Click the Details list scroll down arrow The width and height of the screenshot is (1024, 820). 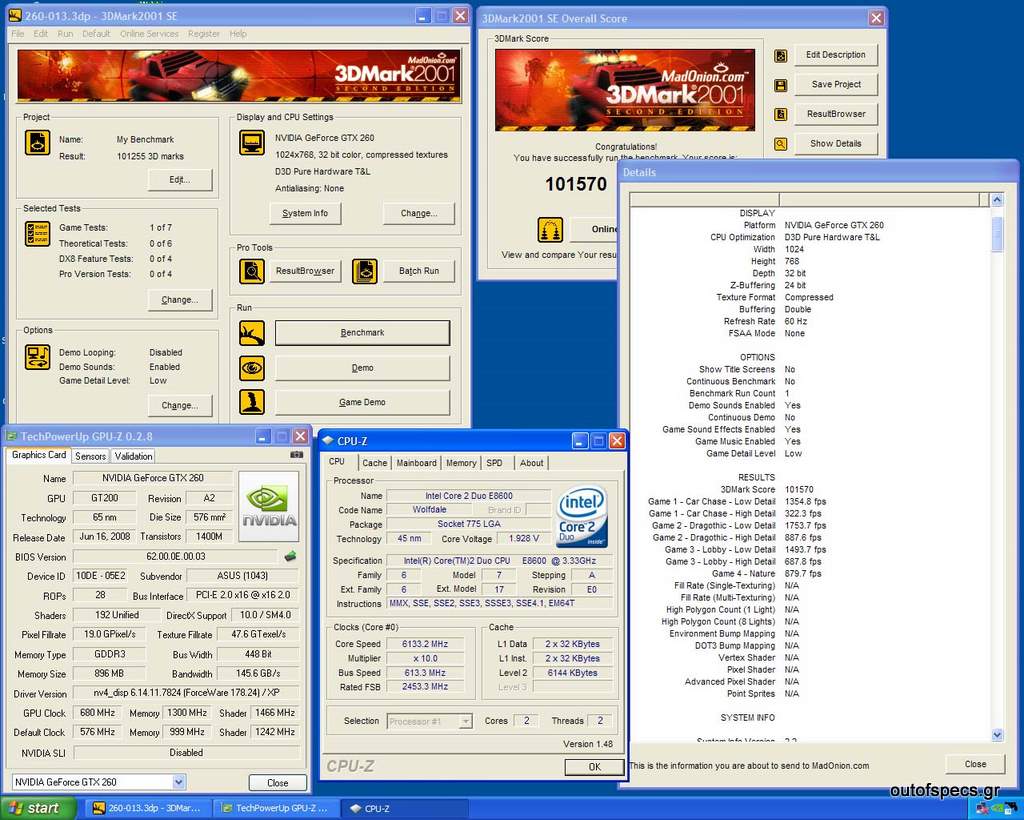997,735
